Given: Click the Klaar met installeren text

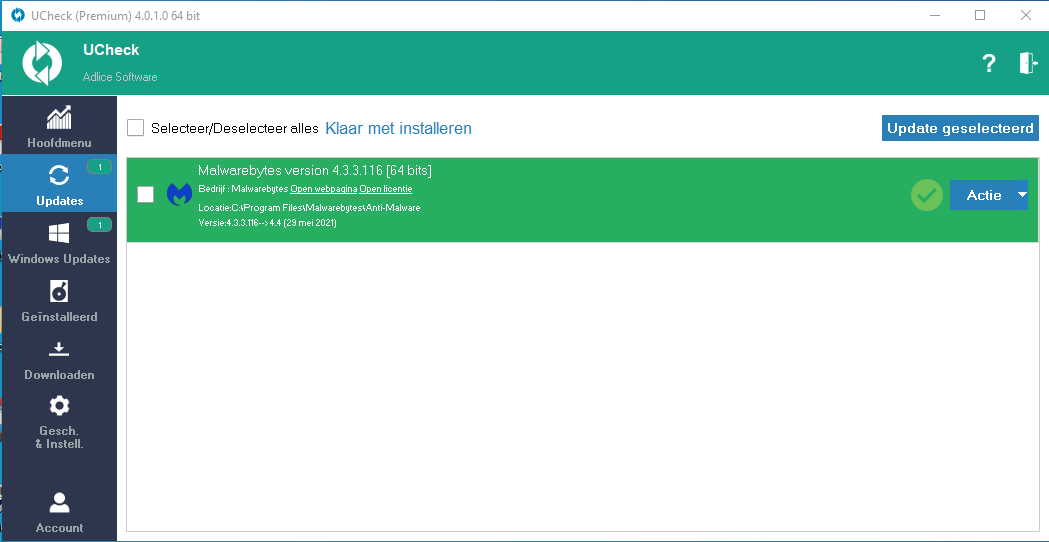Looking at the screenshot, I should (x=399, y=128).
